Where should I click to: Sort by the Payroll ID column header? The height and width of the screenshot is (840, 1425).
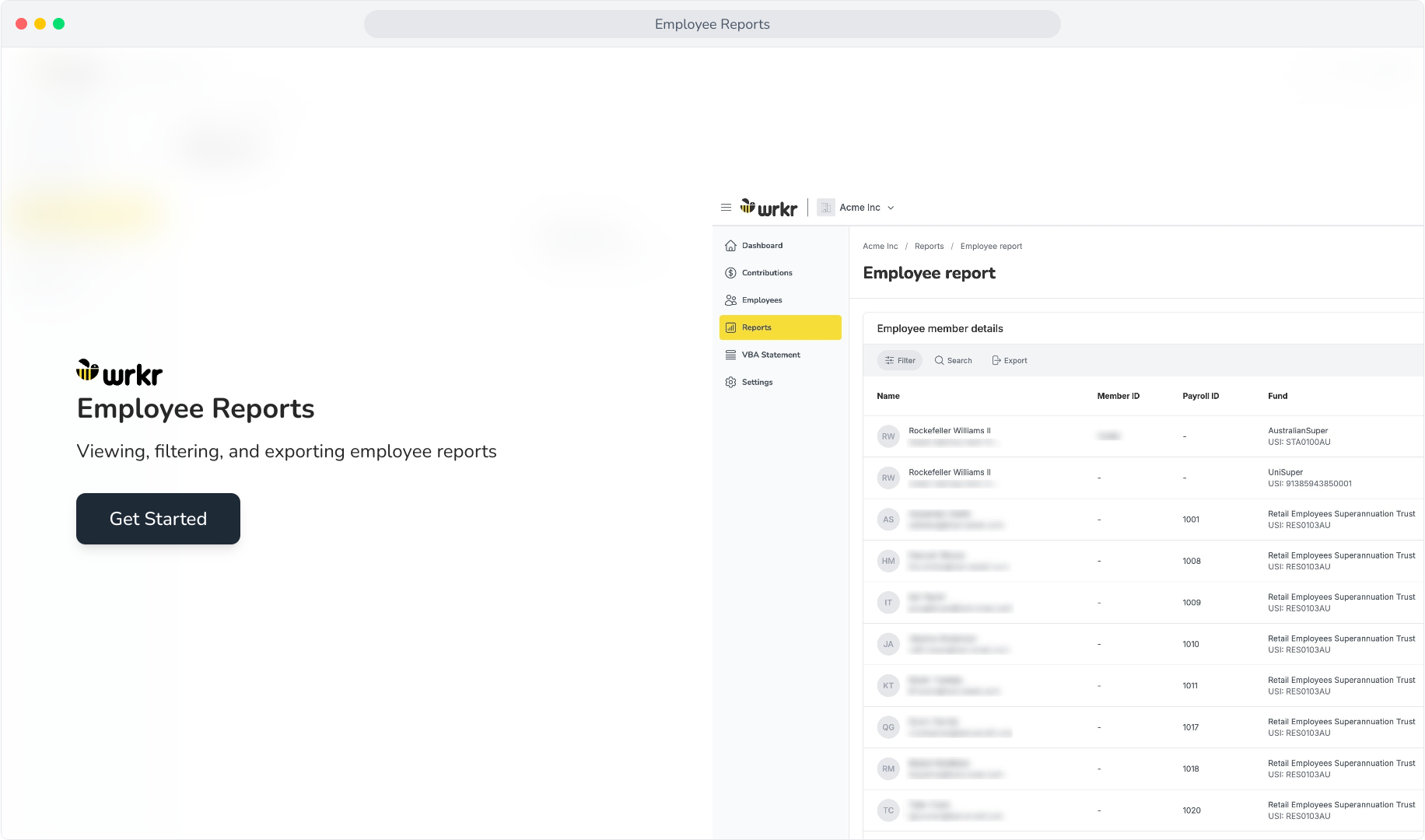coord(1200,396)
